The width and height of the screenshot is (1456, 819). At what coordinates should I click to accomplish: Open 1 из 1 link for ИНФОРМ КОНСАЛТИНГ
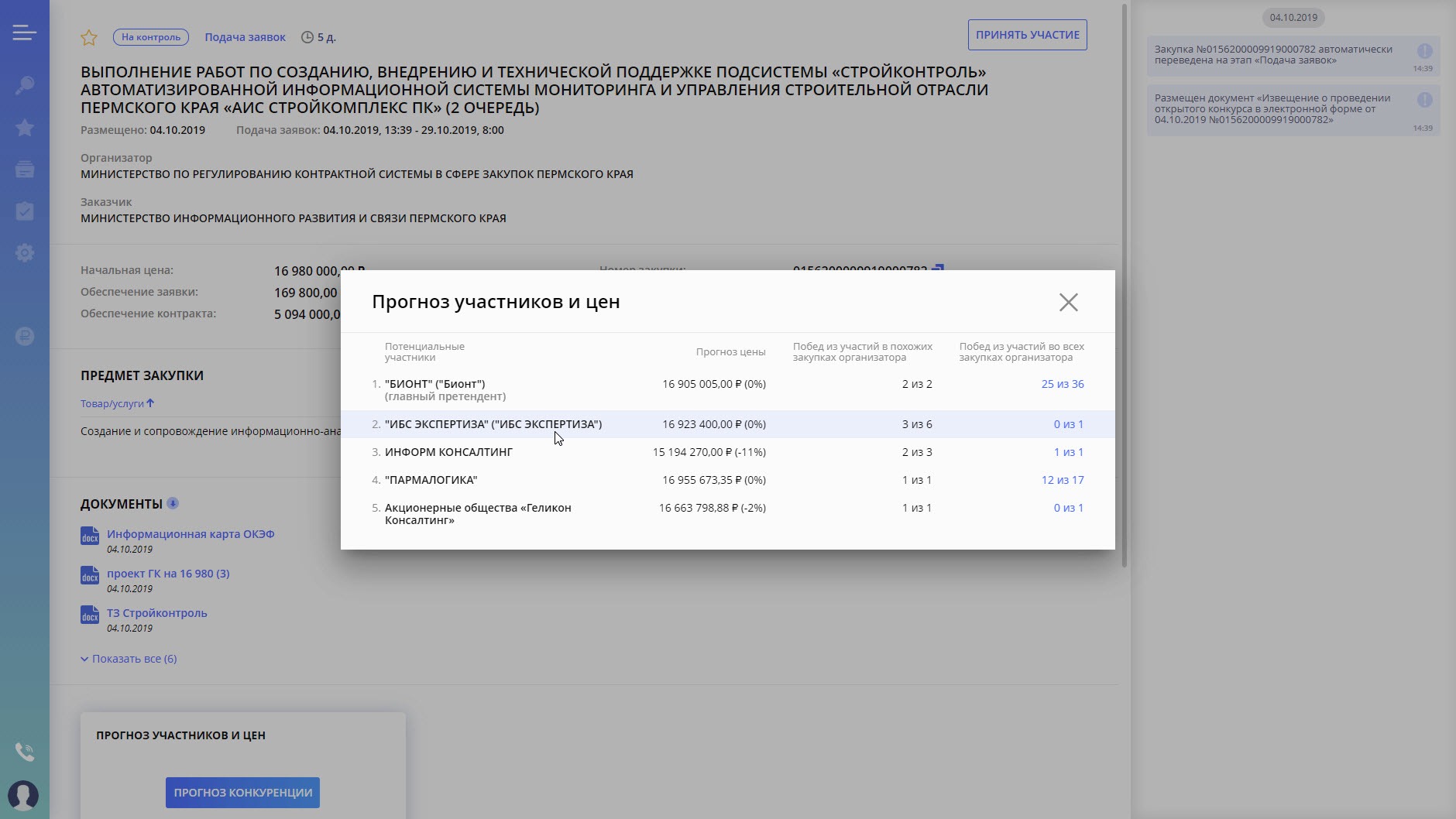point(1069,452)
